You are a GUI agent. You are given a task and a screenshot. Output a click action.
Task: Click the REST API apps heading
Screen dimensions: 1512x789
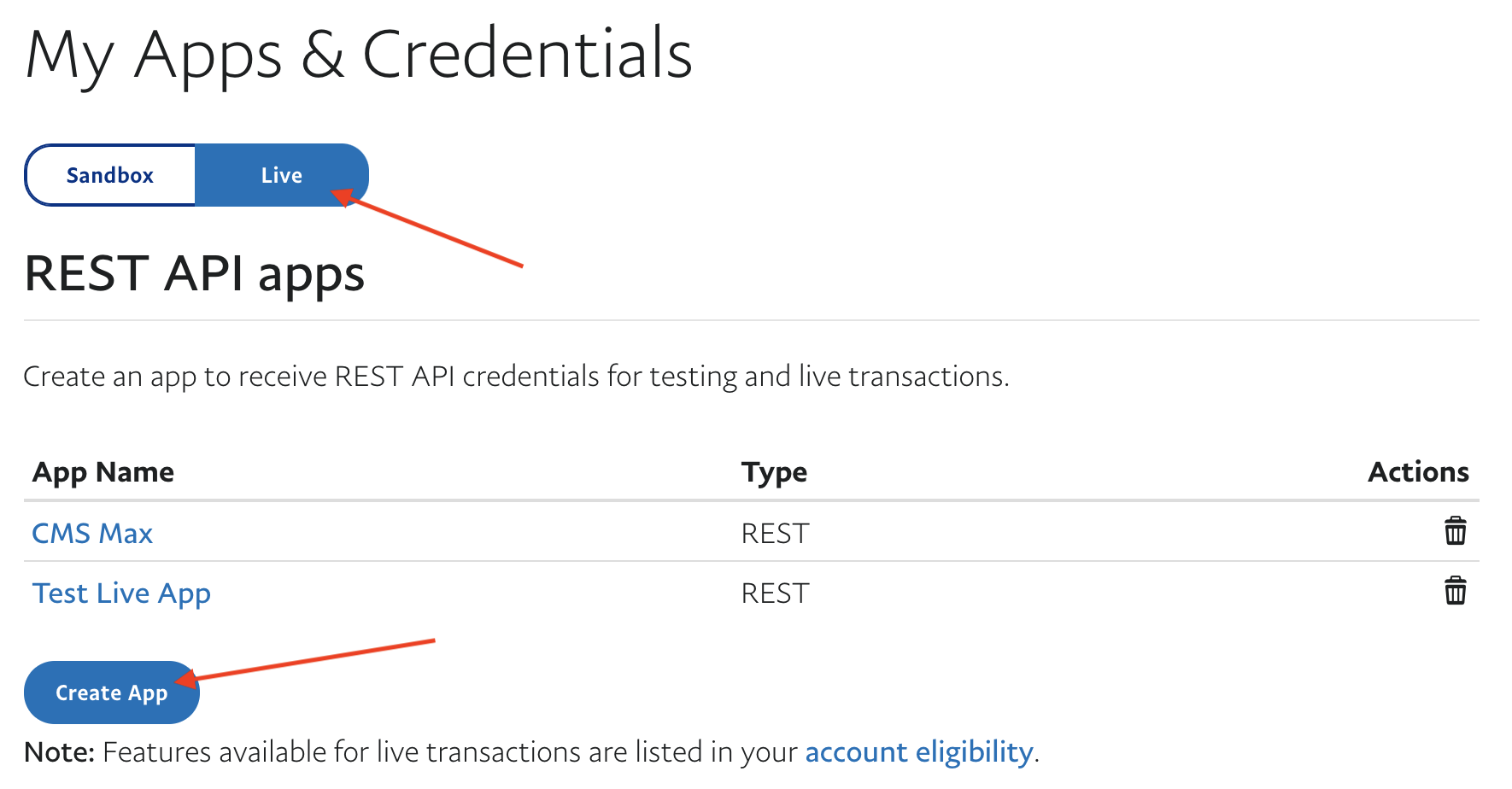click(x=195, y=274)
